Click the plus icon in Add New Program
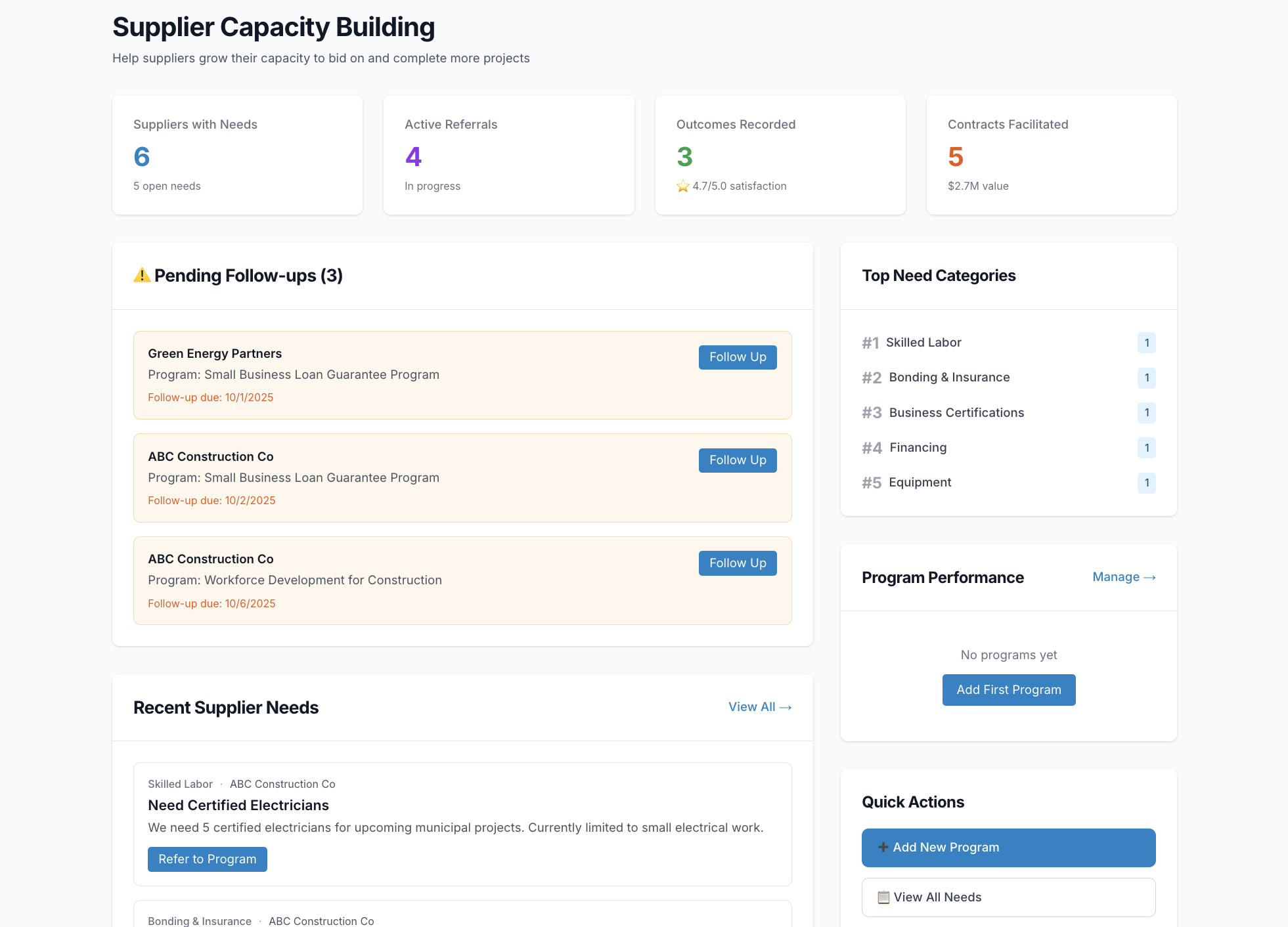This screenshot has height=927, width=1288. pyautogui.click(x=883, y=847)
